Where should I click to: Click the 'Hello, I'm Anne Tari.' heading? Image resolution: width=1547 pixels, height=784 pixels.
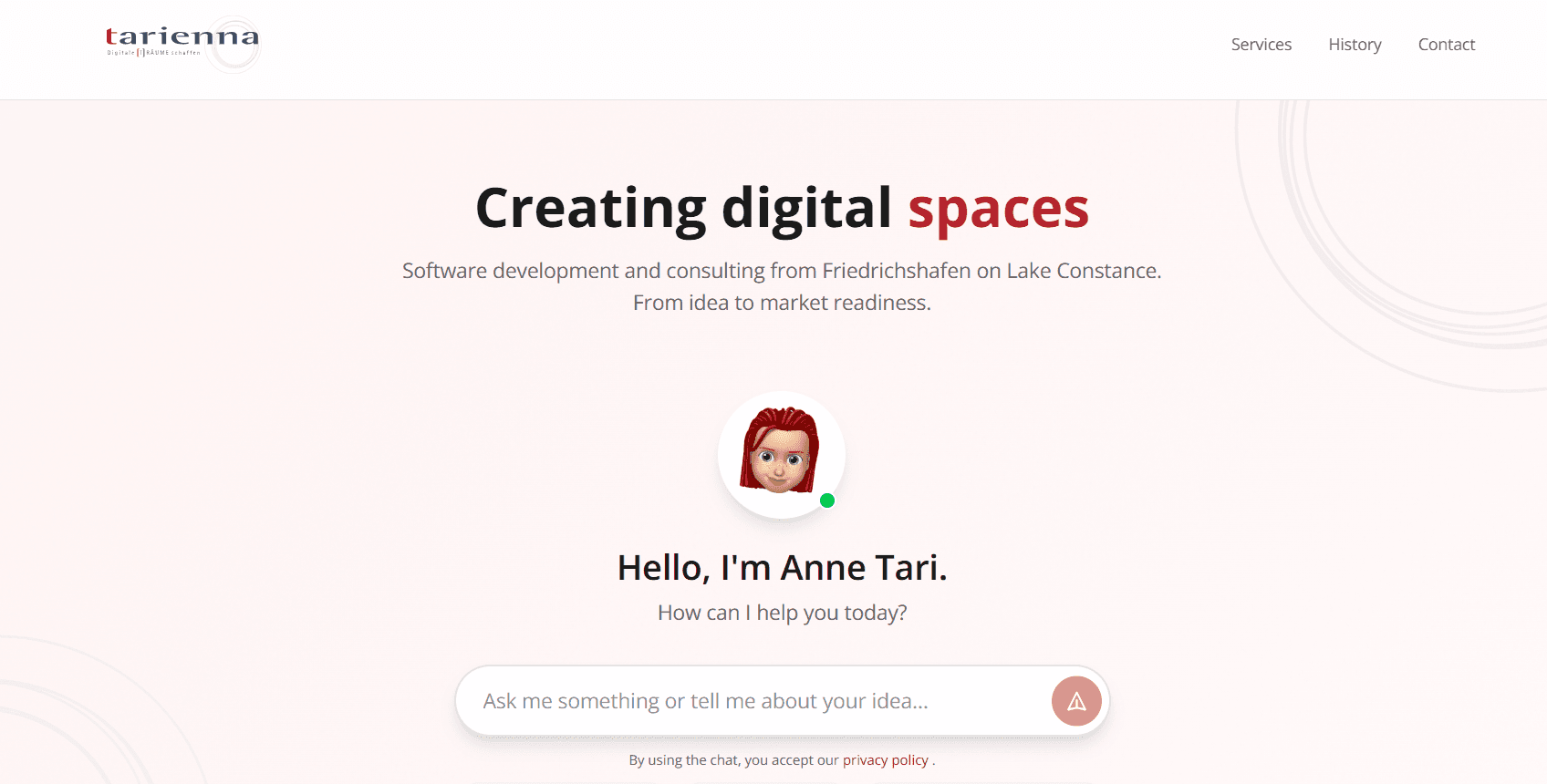[x=782, y=568]
